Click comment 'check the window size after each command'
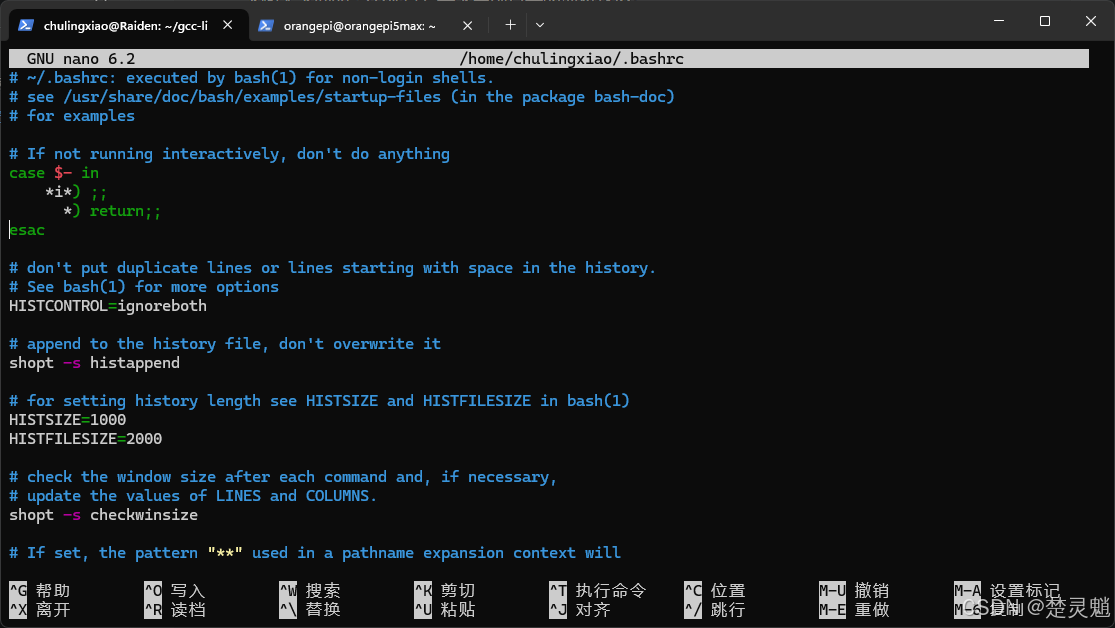Screen dimensions: 1115x628 [283, 477]
